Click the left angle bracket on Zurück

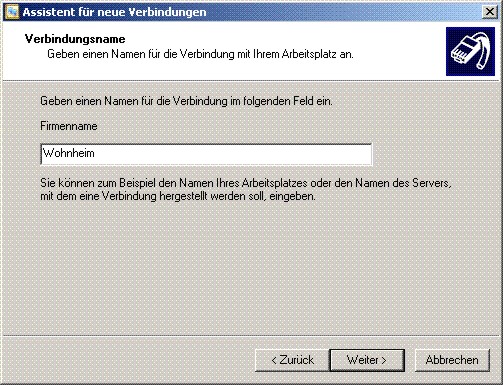coord(274,360)
